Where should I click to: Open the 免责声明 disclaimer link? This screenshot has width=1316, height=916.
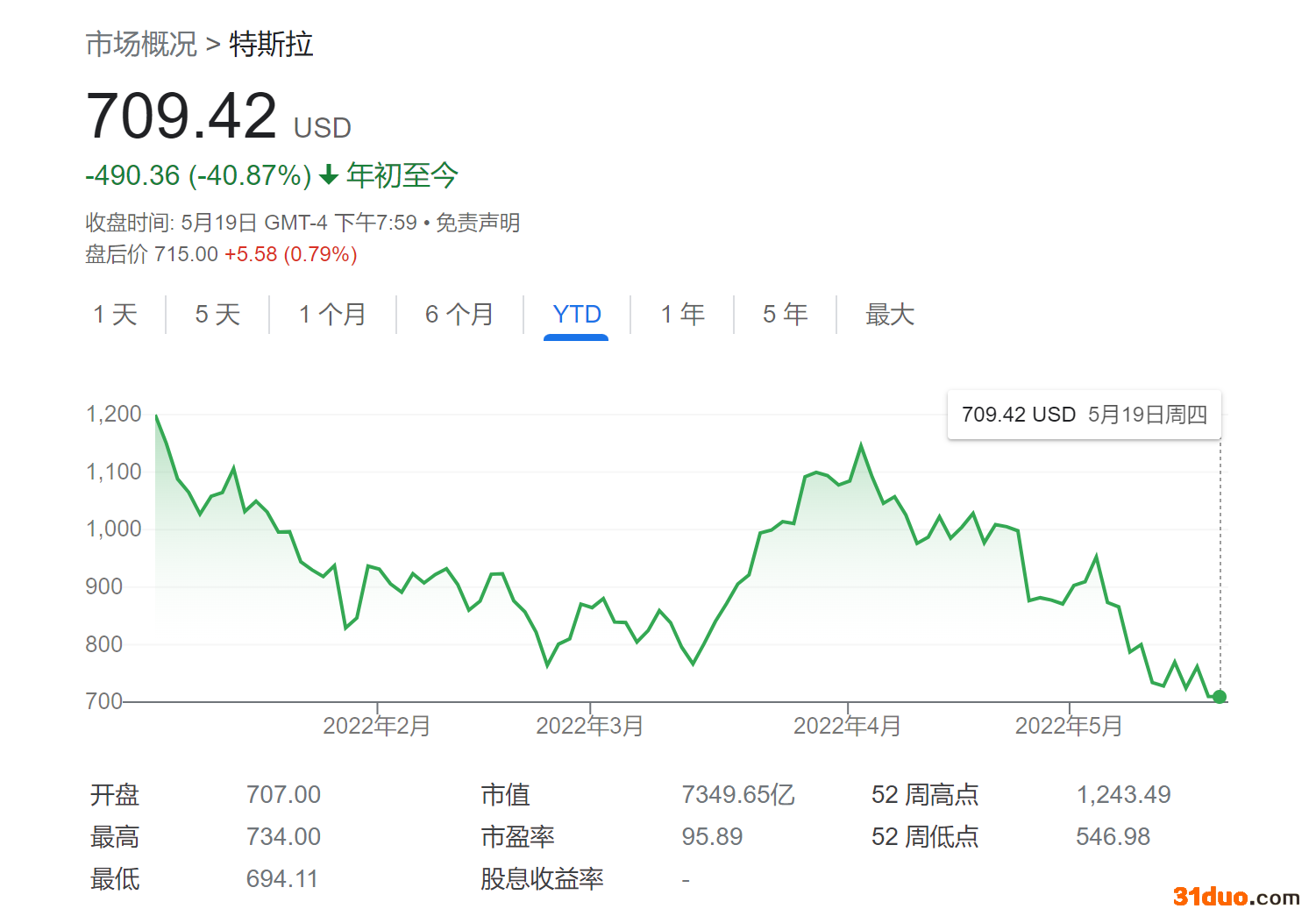tap(478, 223)
